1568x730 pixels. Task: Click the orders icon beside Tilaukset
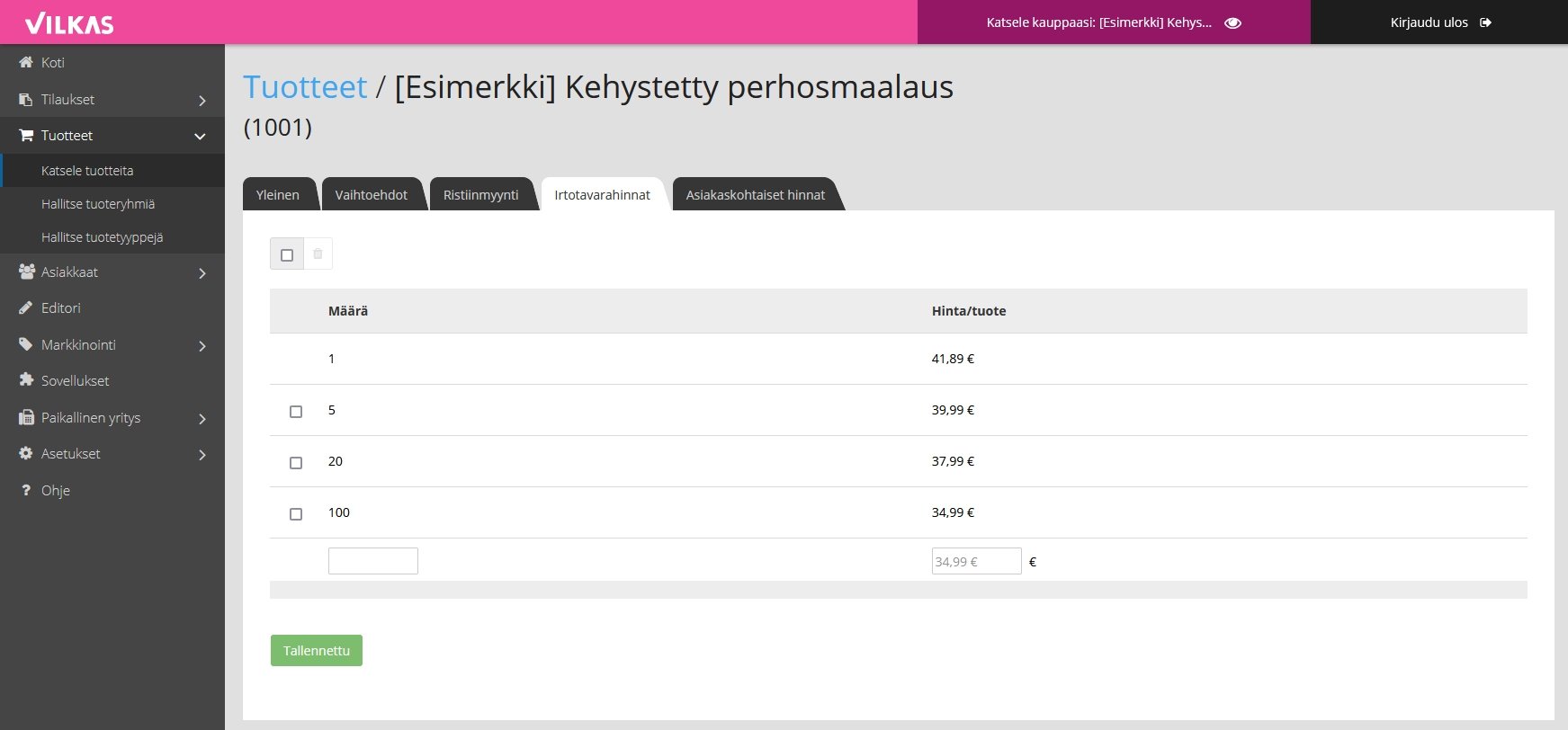click(x=26, y=99)
